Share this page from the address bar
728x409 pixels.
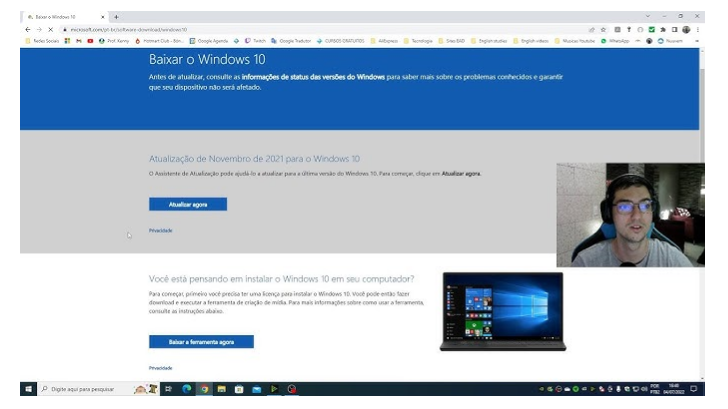[x=592, y=30]
